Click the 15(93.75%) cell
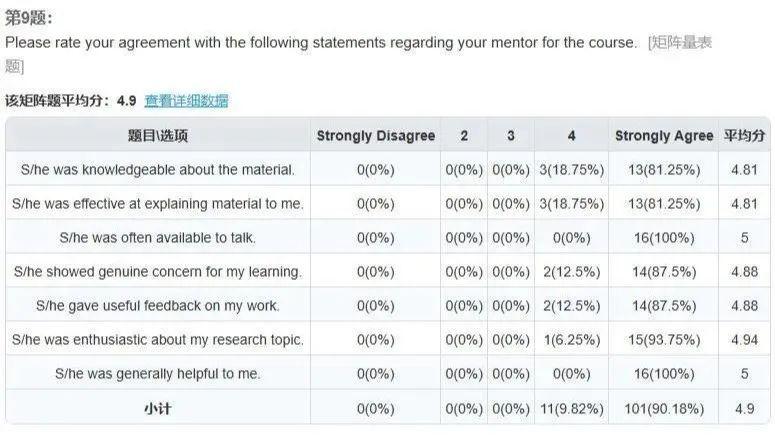 664,340
